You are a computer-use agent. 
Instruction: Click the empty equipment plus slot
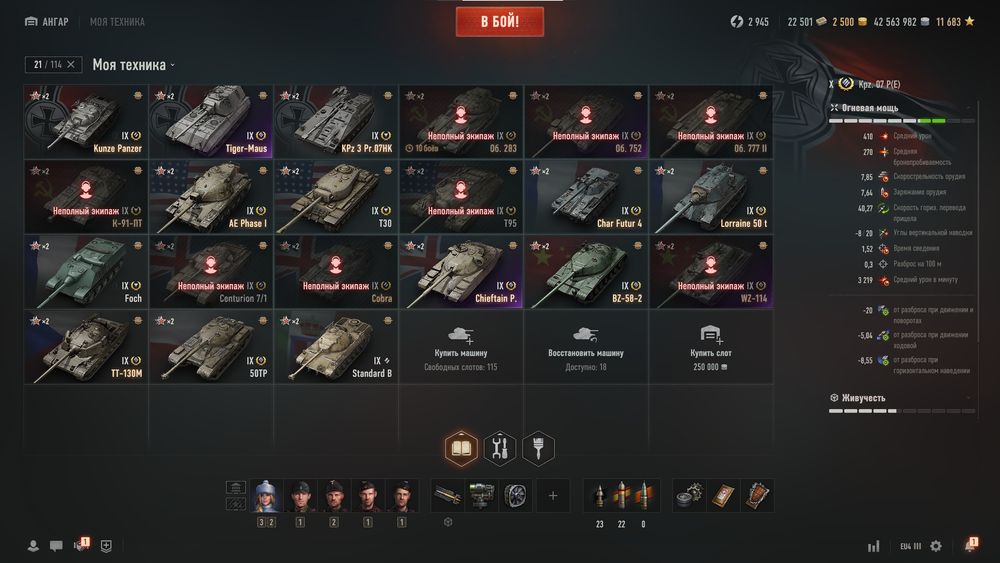coord(553,495)
